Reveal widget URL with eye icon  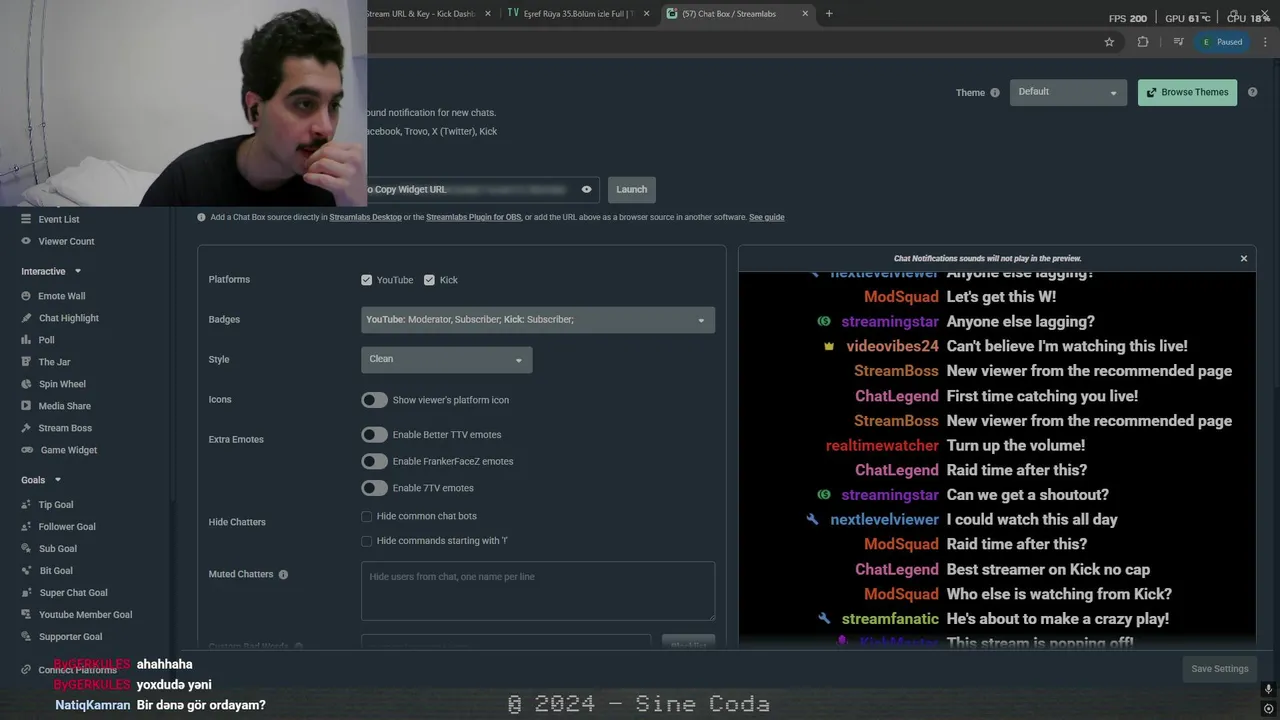tap(587, 189)
